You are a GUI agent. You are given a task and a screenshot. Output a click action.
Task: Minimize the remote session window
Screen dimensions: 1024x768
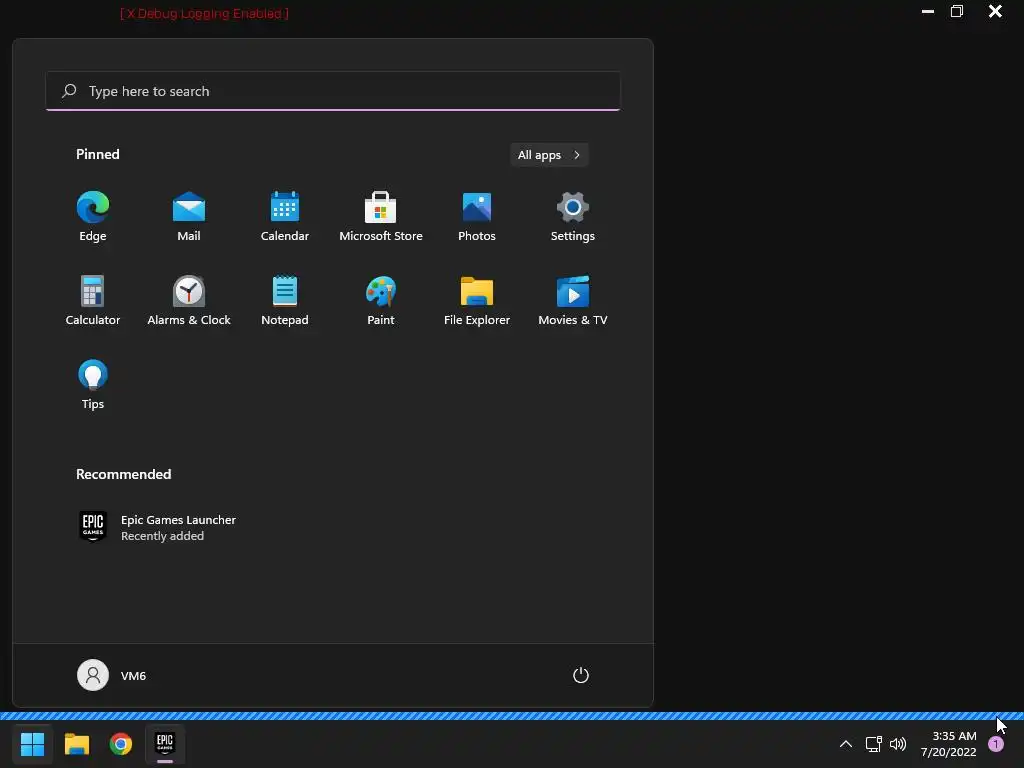coord(927,11)
